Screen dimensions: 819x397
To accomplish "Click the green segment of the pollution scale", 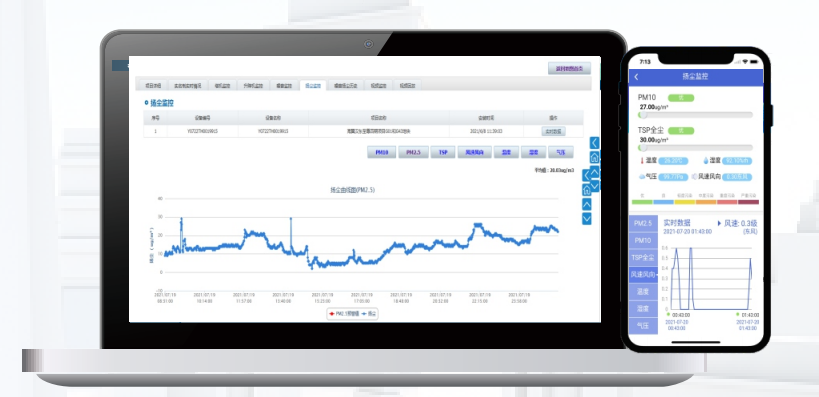I will pyautogui.click(x=642, y=202).
